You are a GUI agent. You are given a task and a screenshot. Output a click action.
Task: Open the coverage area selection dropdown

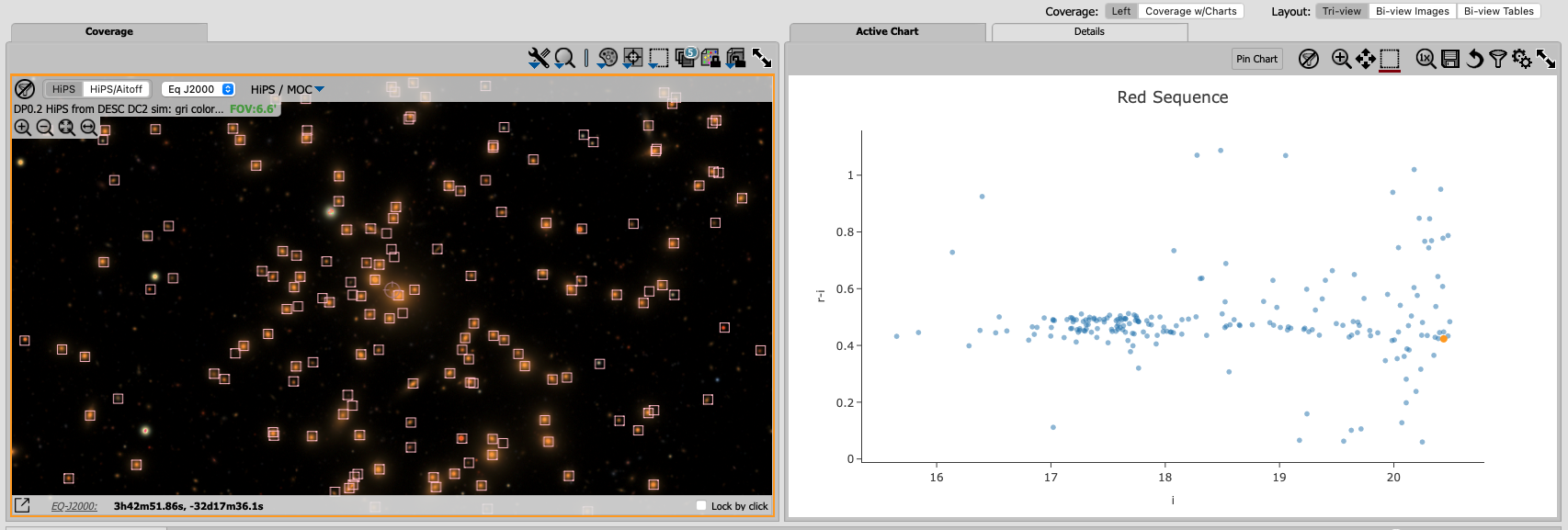pos(659,58)
